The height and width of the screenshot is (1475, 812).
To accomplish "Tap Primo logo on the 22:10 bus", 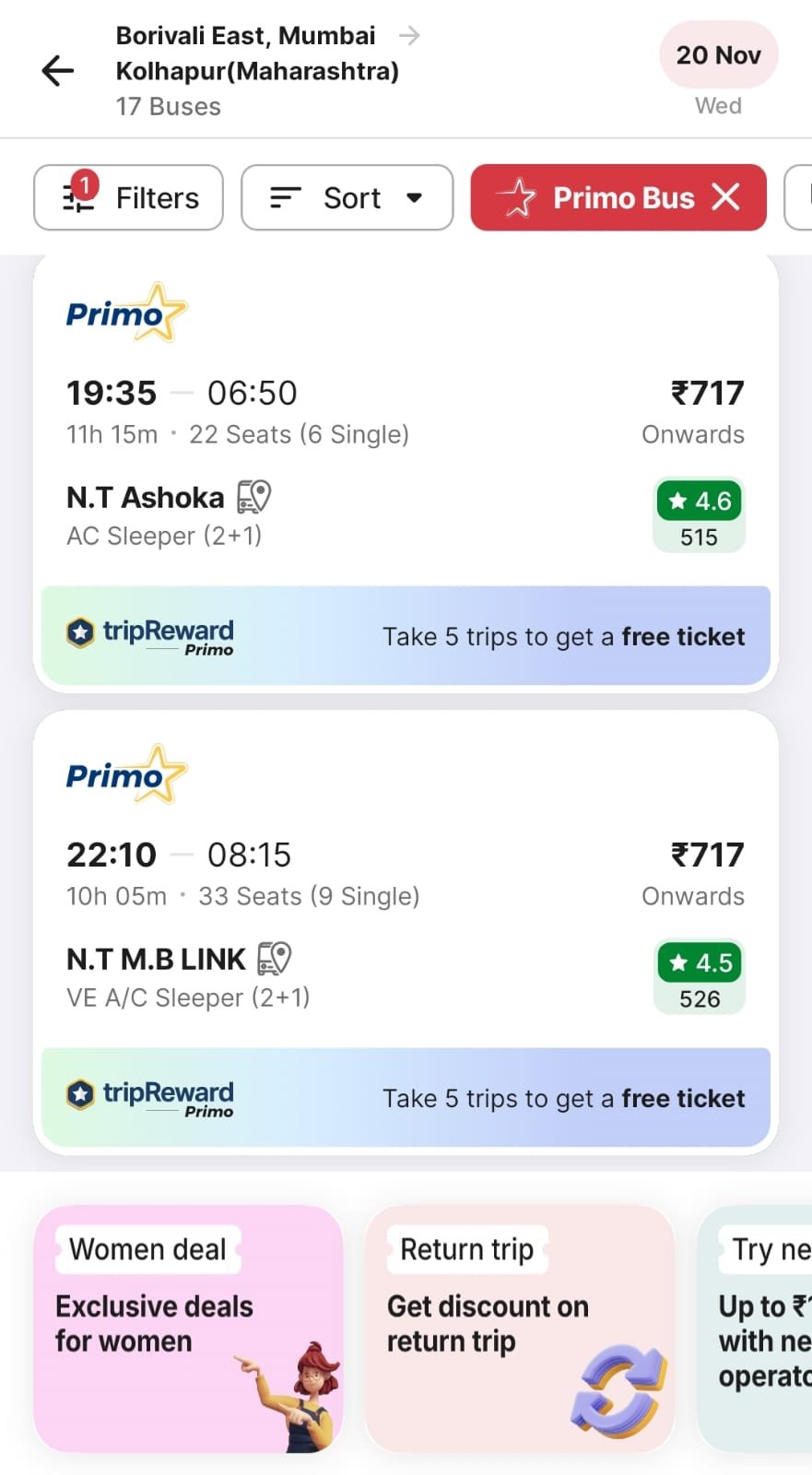I will [126, 775].
